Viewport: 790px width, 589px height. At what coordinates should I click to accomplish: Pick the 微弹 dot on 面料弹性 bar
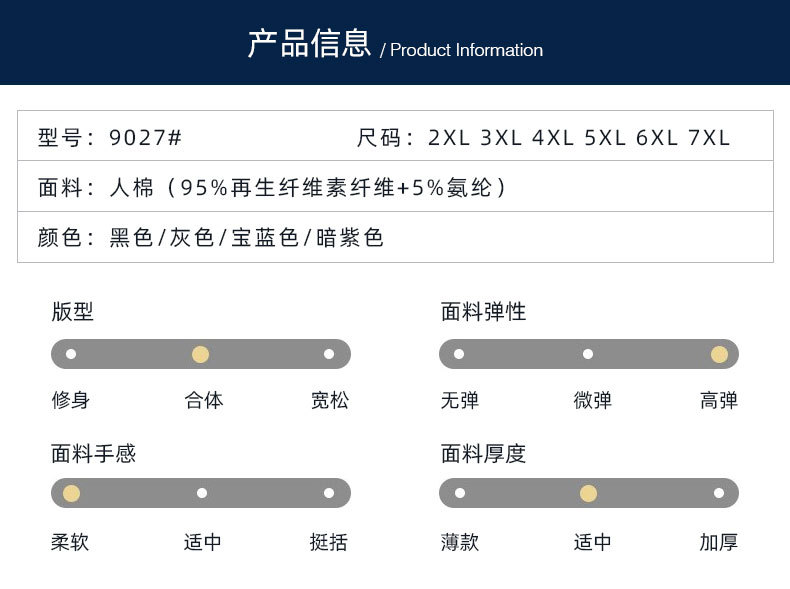(x=588, y=354)
